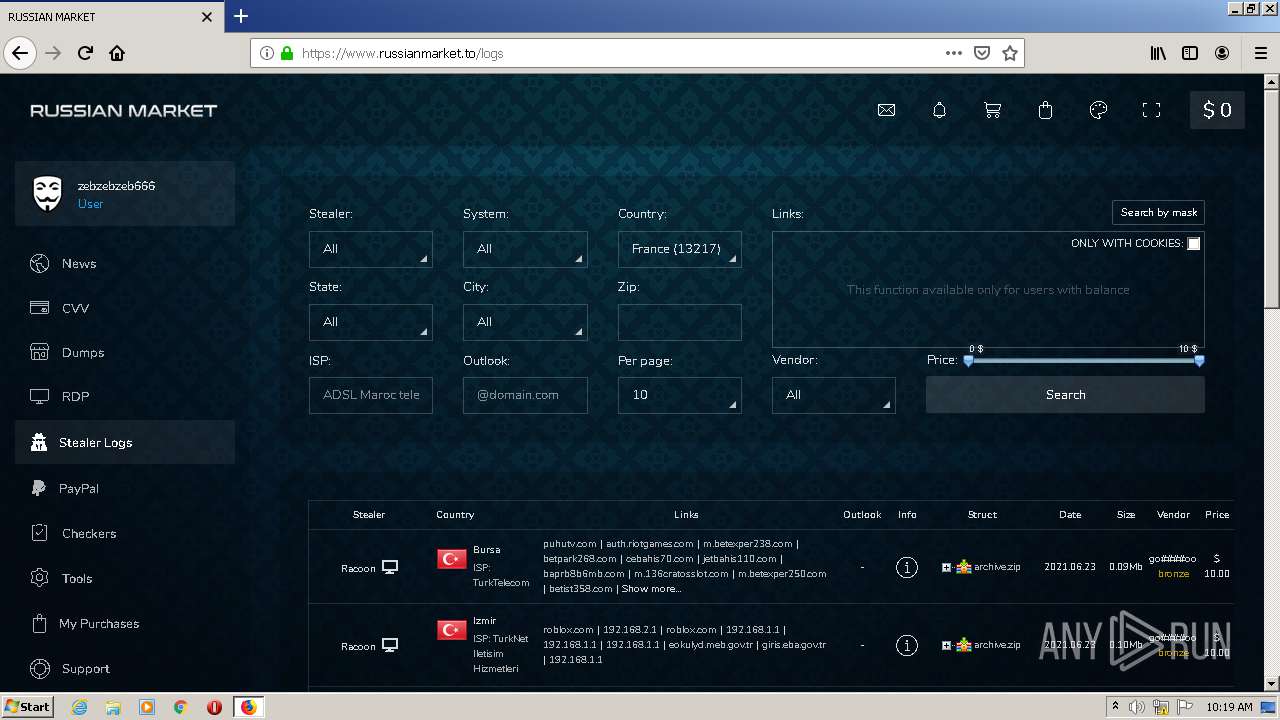Open the Firefox hamburger menu
This screenshot has width=1280, height=720.
(x=1260, y=53)
